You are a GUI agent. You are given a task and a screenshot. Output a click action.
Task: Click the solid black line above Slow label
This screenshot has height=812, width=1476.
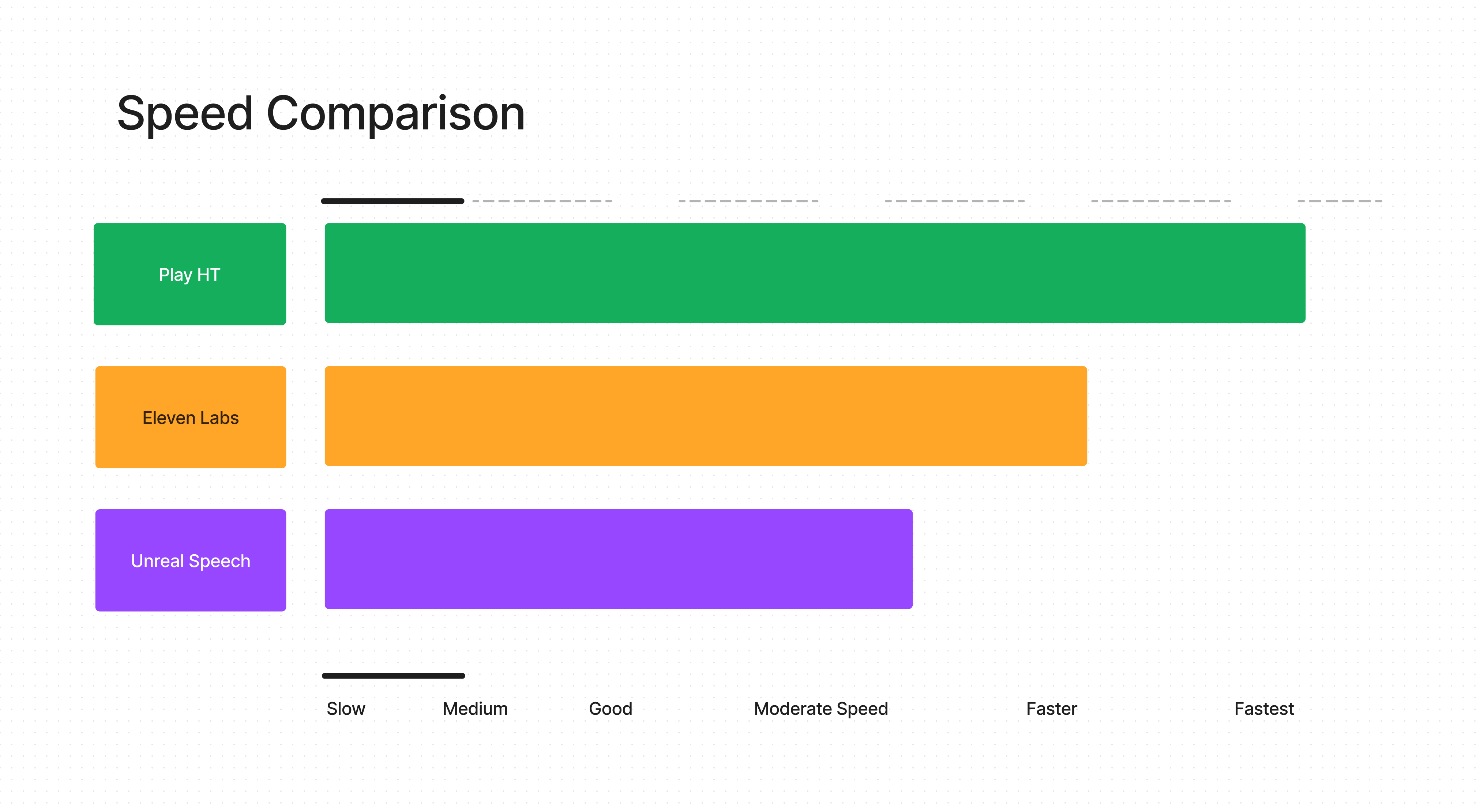pos(394,676)
